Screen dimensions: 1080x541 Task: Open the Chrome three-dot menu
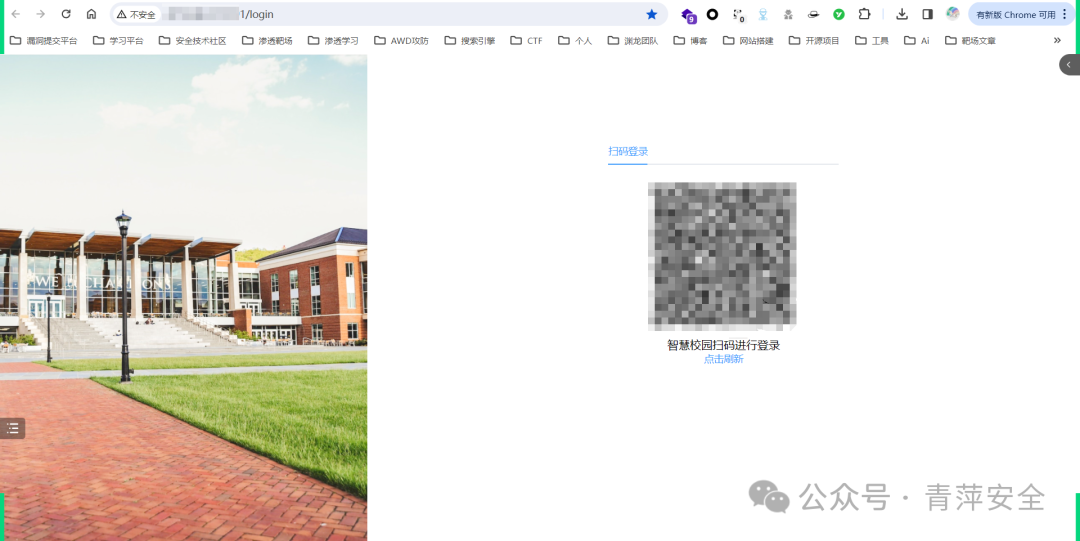1065,14
